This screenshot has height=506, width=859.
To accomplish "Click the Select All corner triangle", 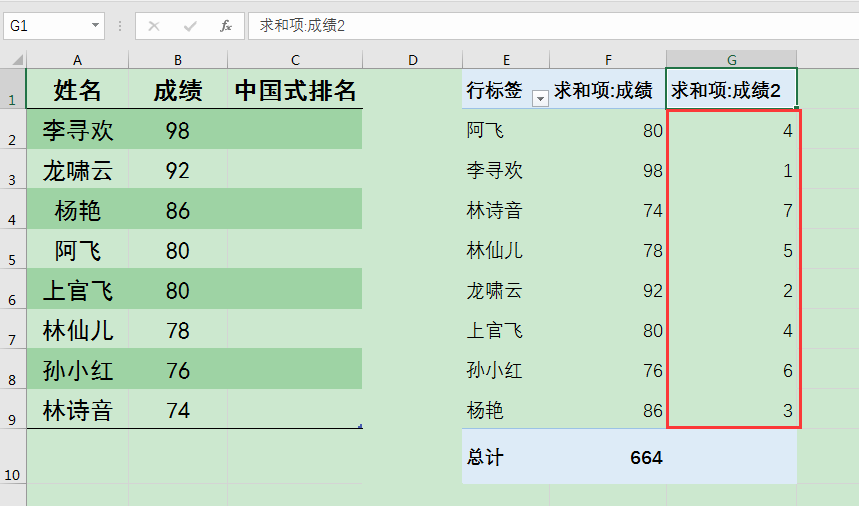I will (x=18, y=59).
